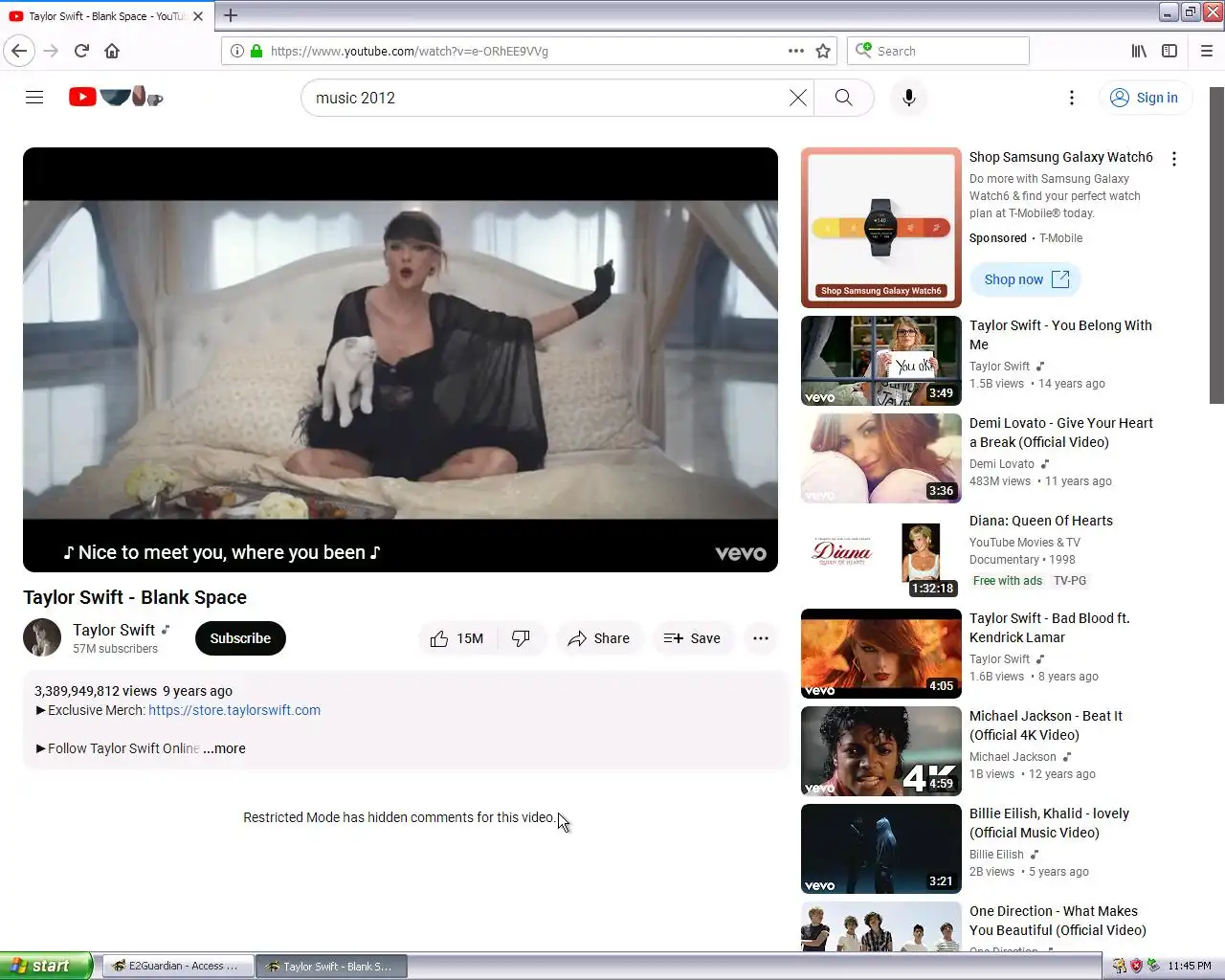Click the page vertical scrollbar thumb
Image resolution: width=1225 pixels, height=980 pixels.
[1216, 245]
